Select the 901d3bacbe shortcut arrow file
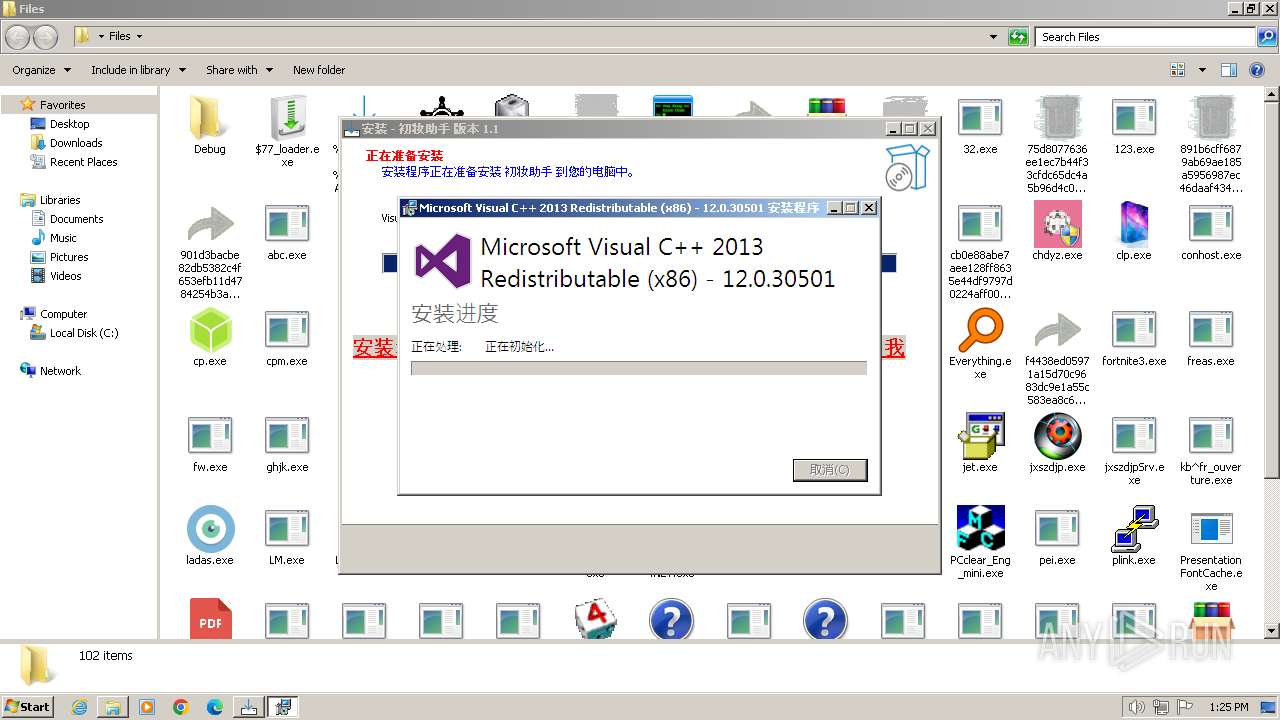 [x=210, y=224]
